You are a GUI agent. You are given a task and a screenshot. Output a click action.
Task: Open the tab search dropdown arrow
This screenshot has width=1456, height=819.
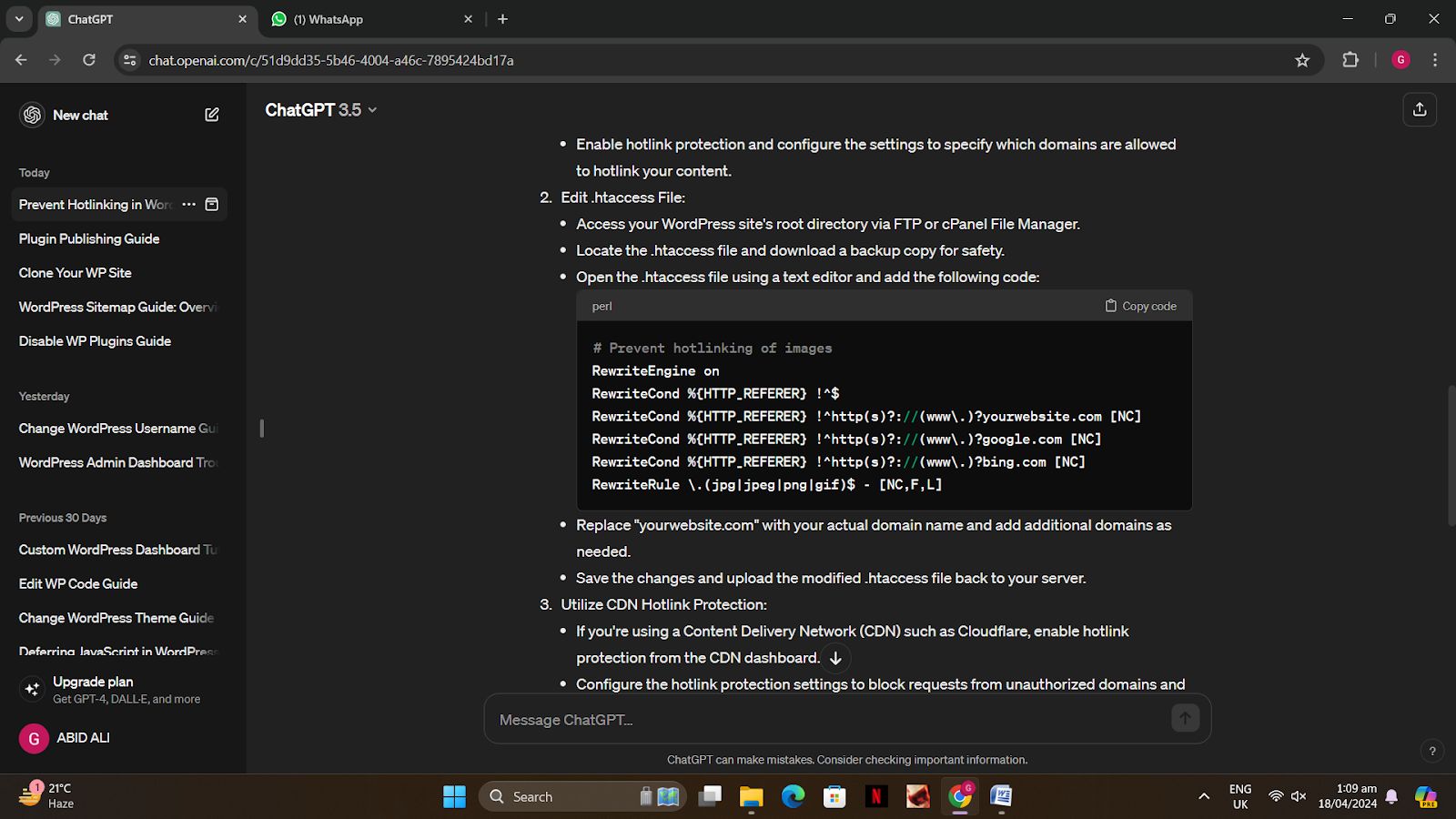(x=18, y=19)
